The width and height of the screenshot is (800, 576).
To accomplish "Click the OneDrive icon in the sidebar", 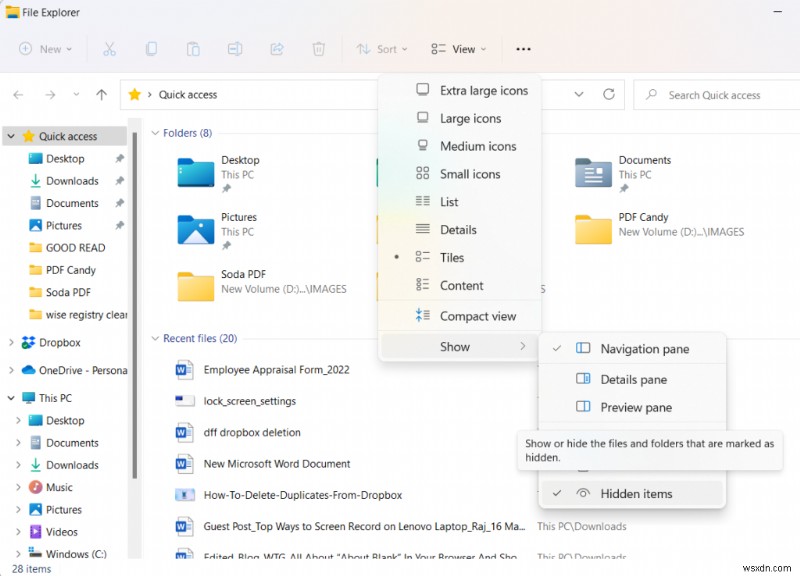I will coord(30,370).
